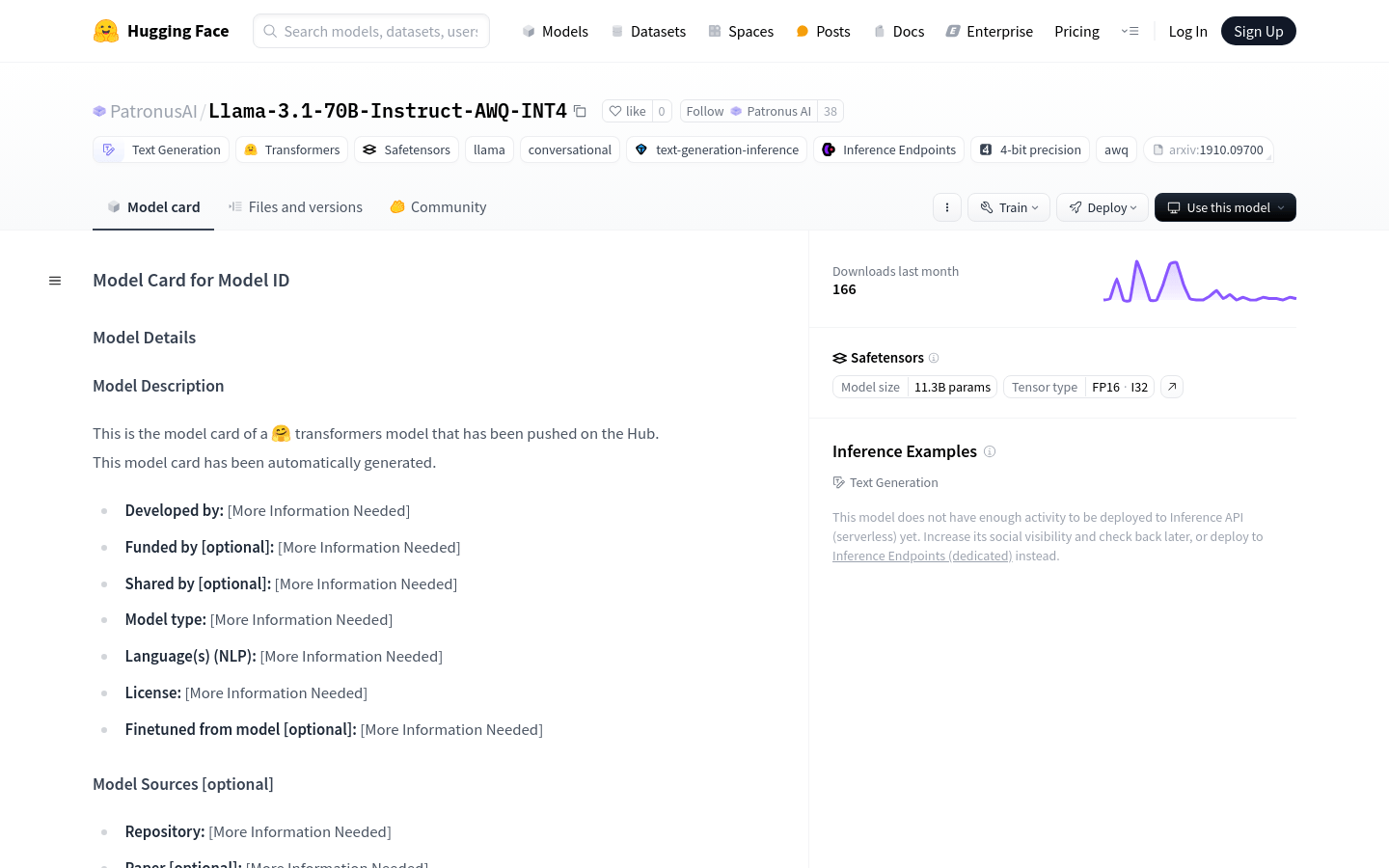This screenshot has width=1389, height=868.
Task: Click the Safetensors info icon
Action: (x=934, y=358)
